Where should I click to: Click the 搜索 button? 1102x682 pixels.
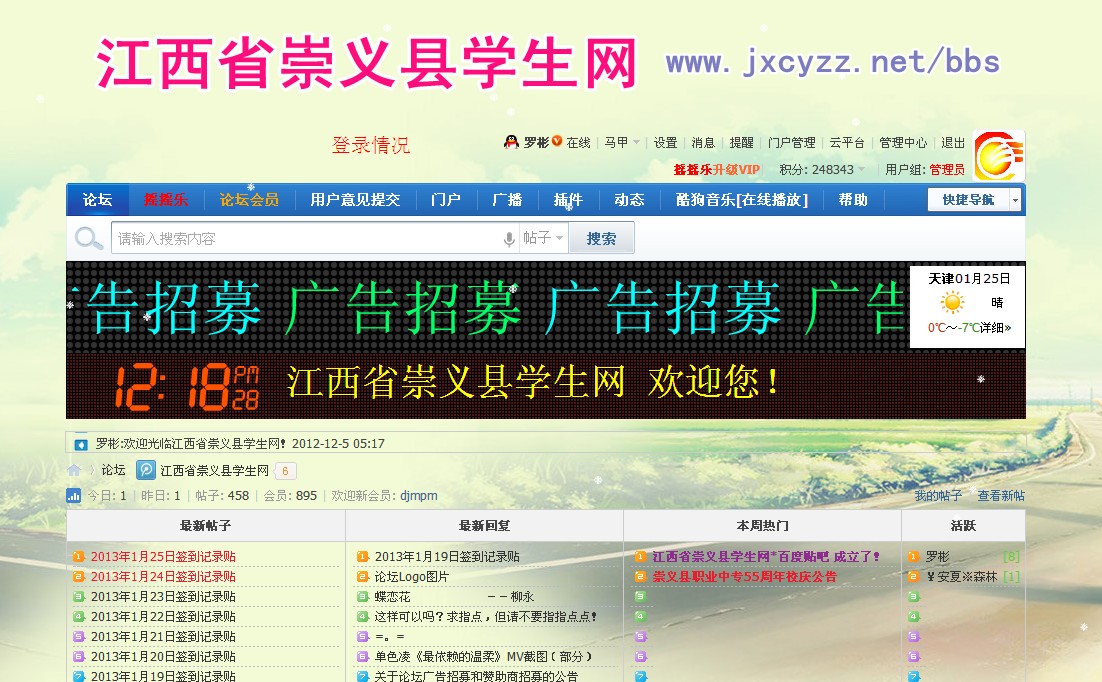click(602, 238)
